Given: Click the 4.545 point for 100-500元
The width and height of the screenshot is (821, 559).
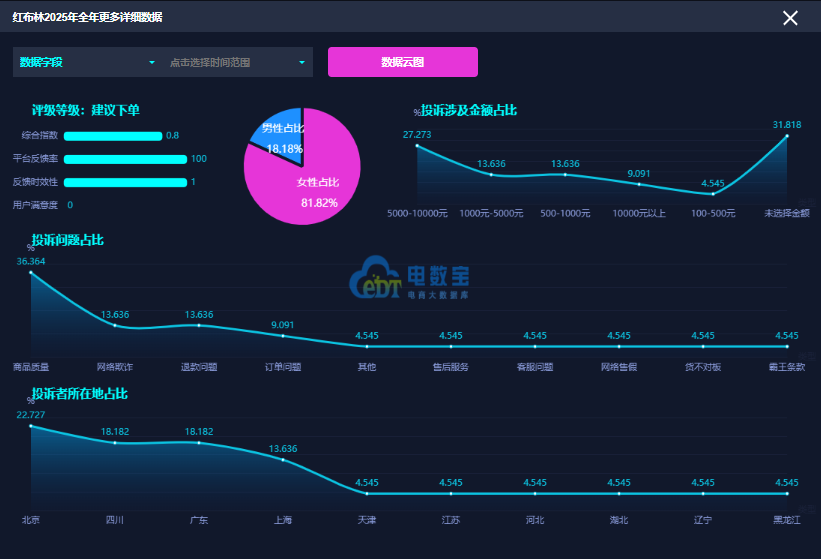Looking at the screenshot, I should [713, 194].
